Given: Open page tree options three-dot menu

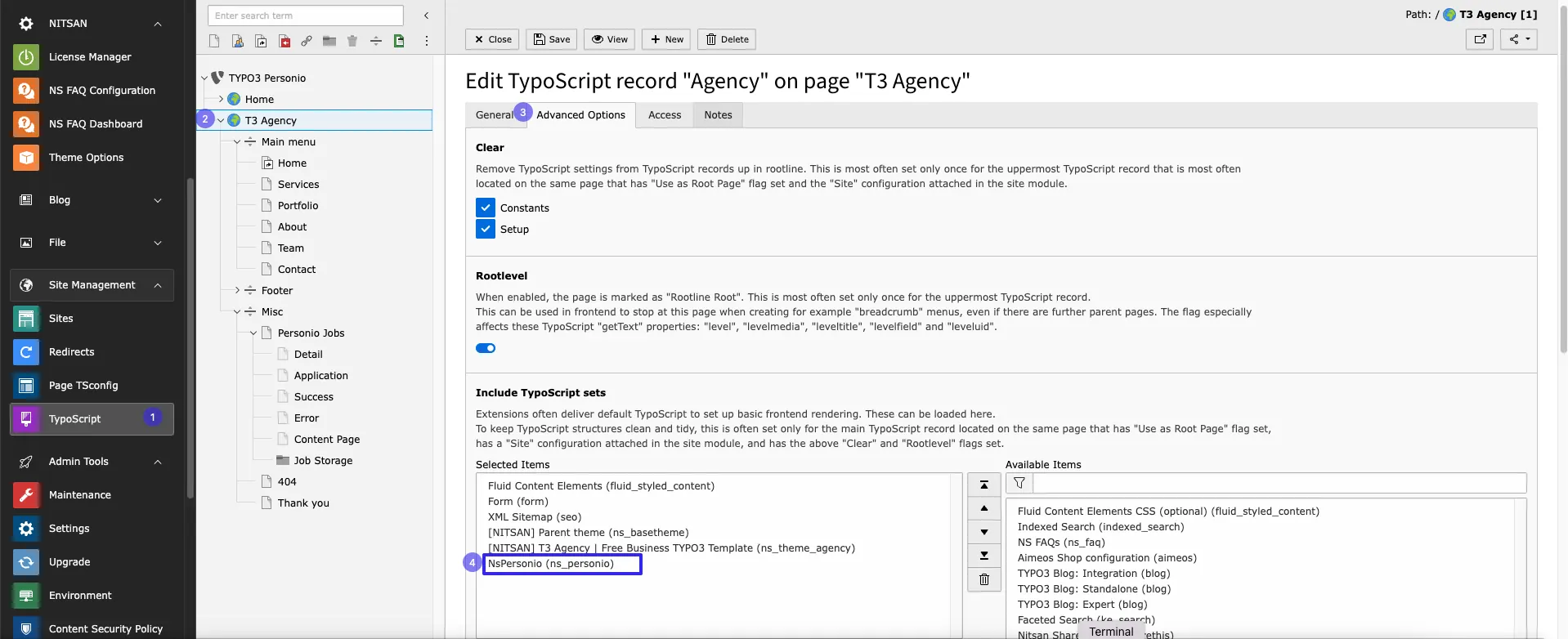Looking at the screenshot, I should (x=426, y=41).
